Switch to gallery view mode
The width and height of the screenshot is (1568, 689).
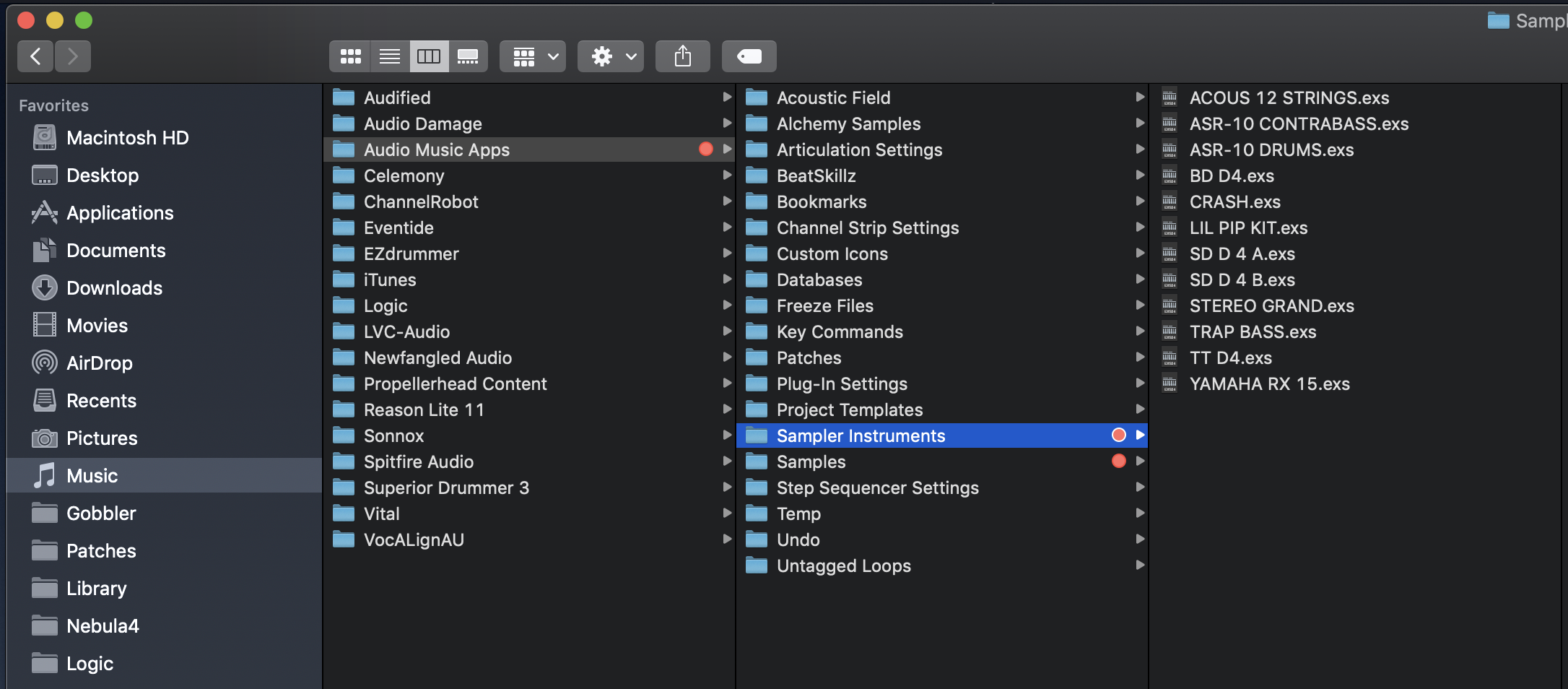(x=468, y=56)
